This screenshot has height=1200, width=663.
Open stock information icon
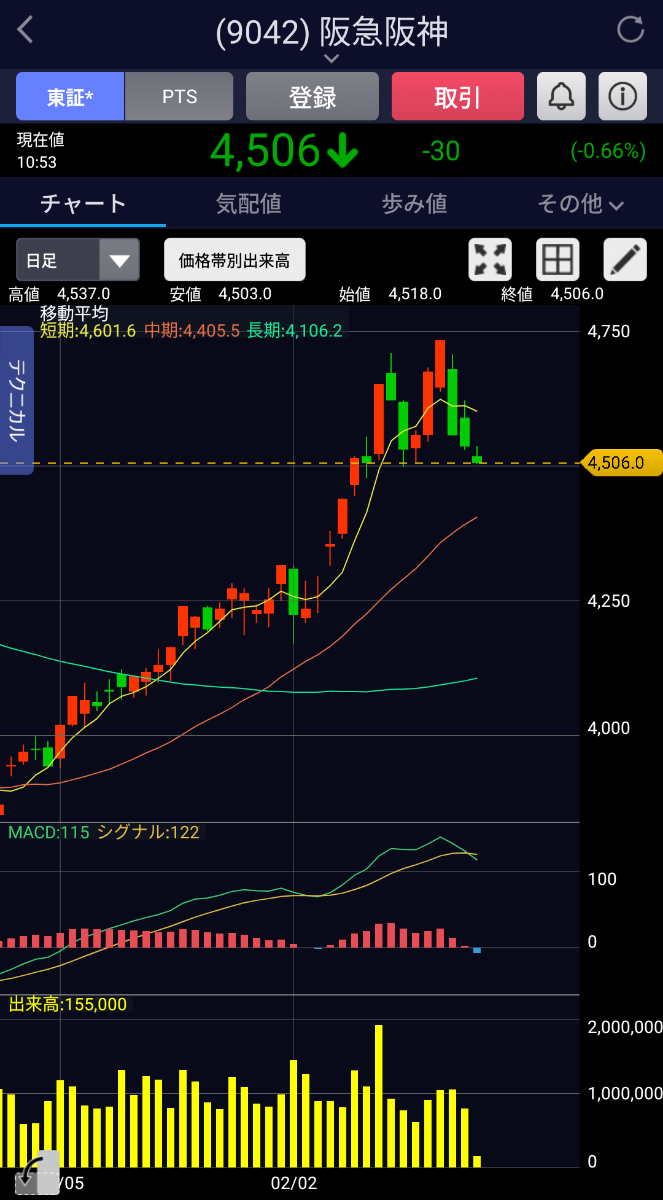point(623,97)
